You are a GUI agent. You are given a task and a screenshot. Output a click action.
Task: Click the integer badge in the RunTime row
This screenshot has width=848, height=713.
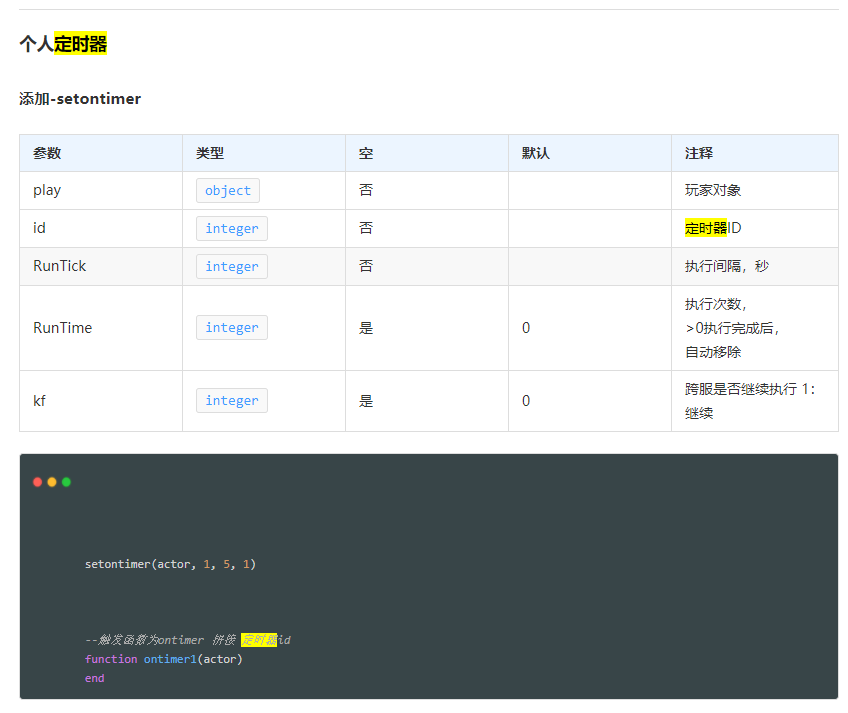coord(231,327)
